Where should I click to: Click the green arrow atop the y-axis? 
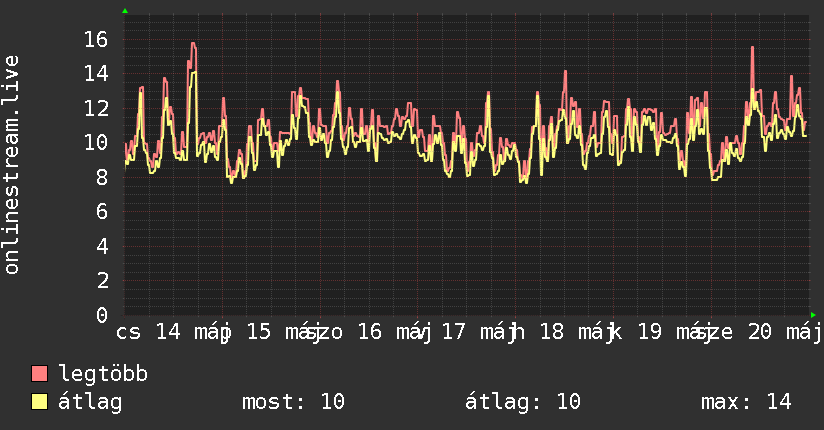click(125, 11)
